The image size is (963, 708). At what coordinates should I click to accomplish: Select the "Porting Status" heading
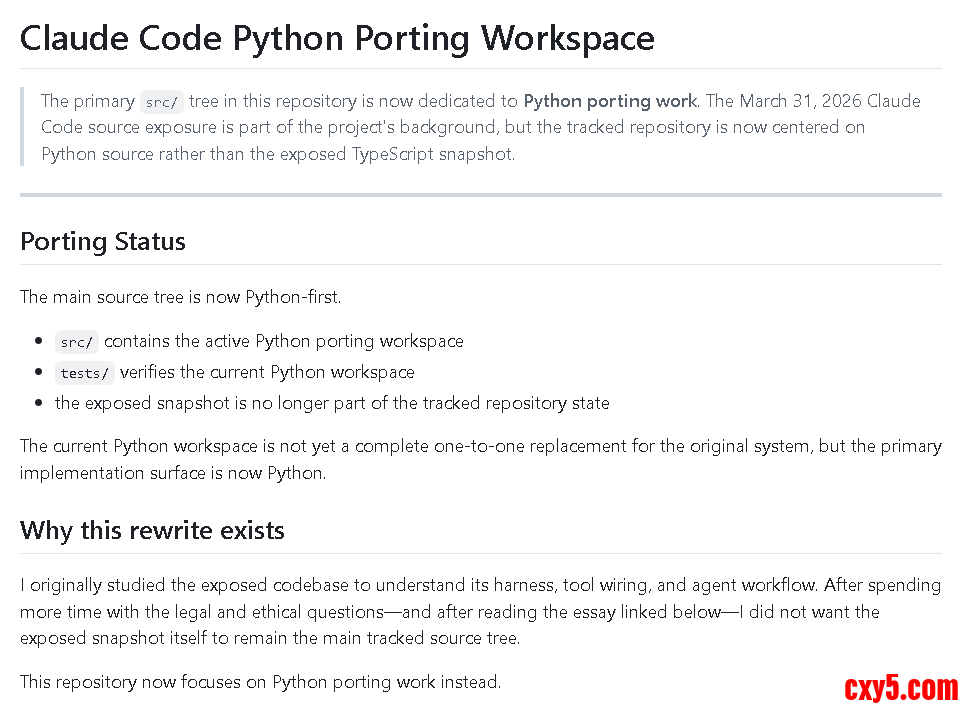(103, 242)
